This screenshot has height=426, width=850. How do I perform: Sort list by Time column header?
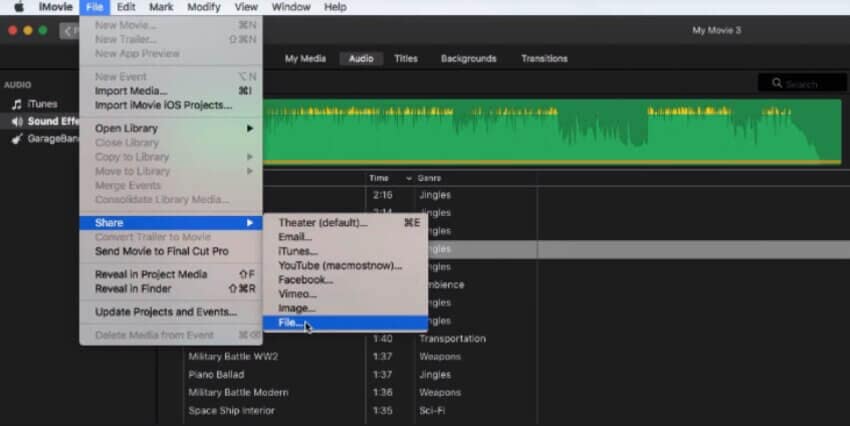378,178
